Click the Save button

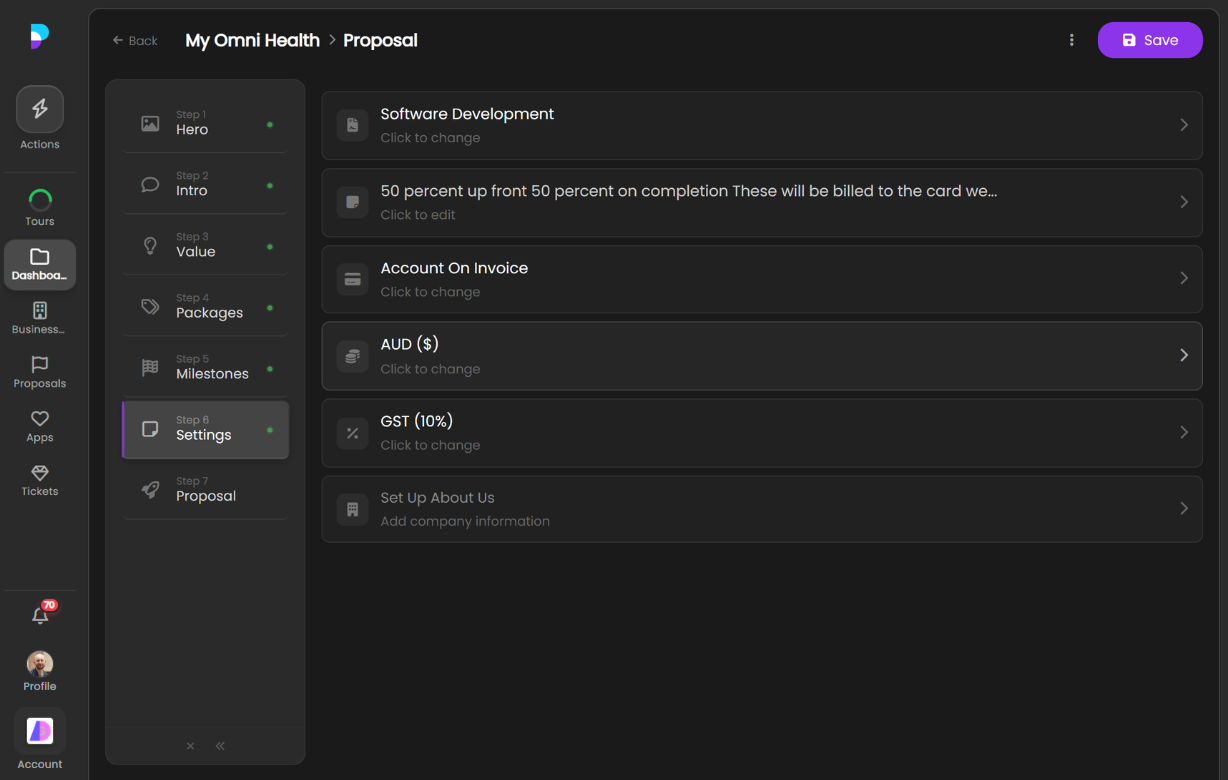tap(1149, 40)
